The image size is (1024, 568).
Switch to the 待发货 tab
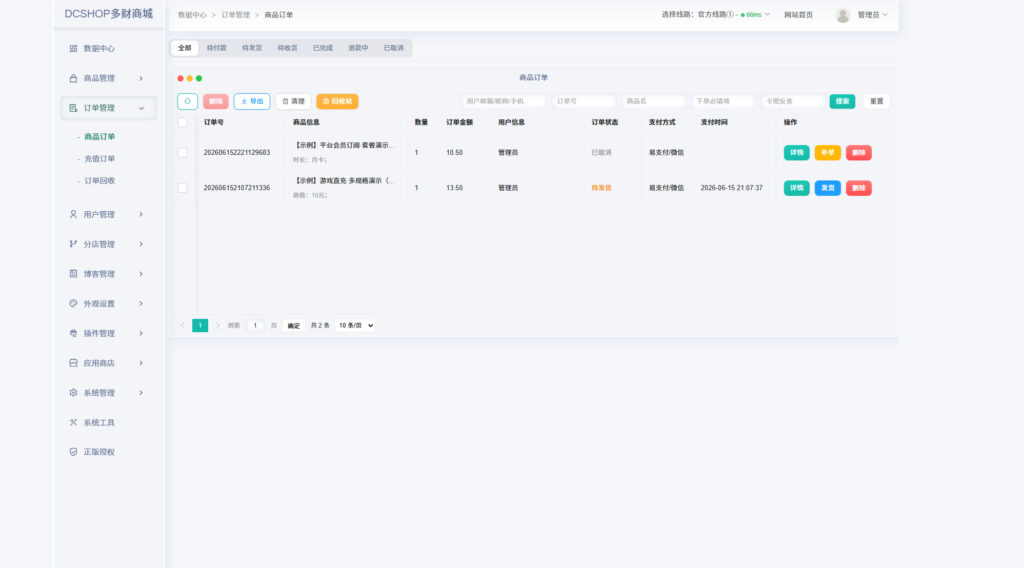pos(252,48)
